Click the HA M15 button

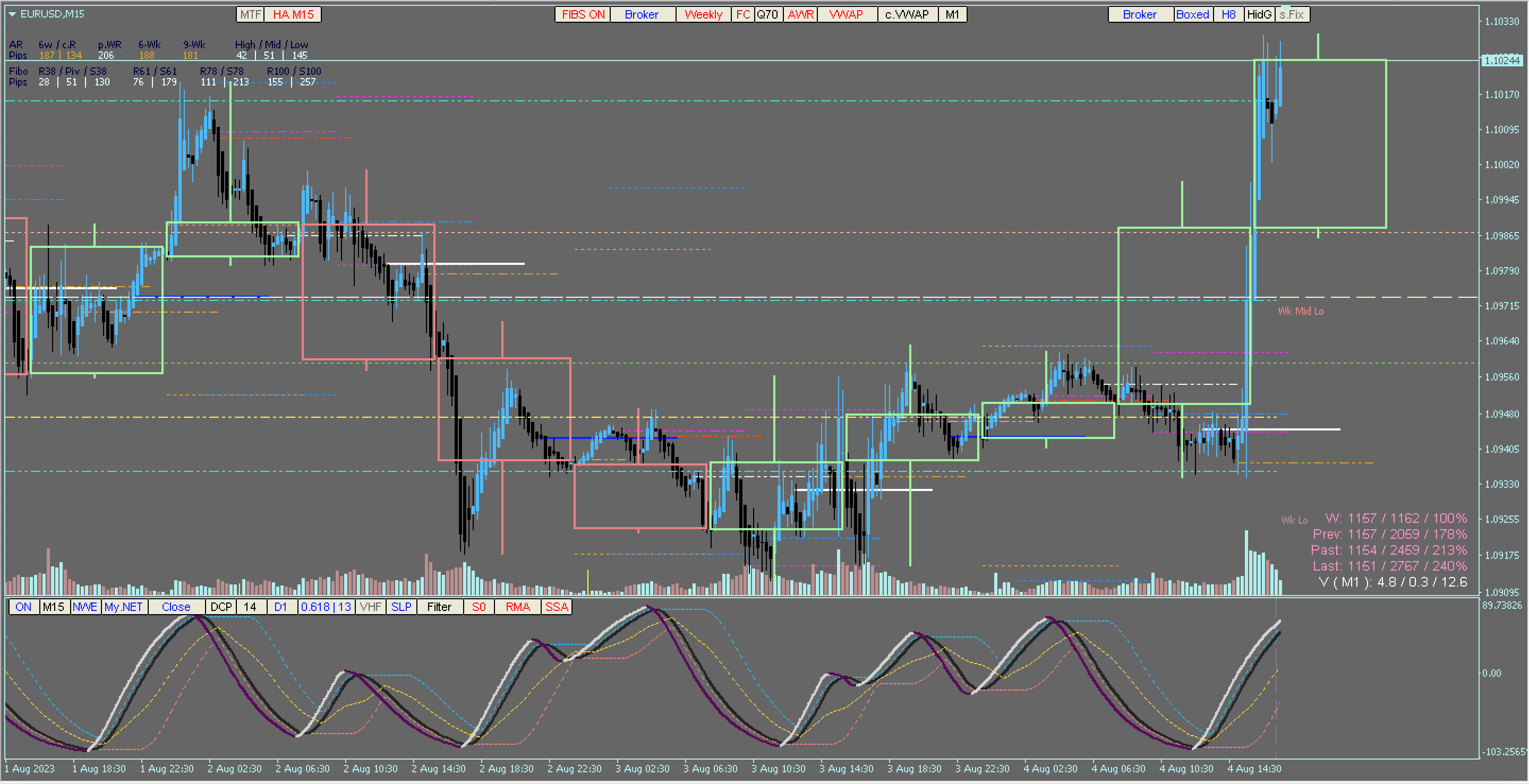293,14
